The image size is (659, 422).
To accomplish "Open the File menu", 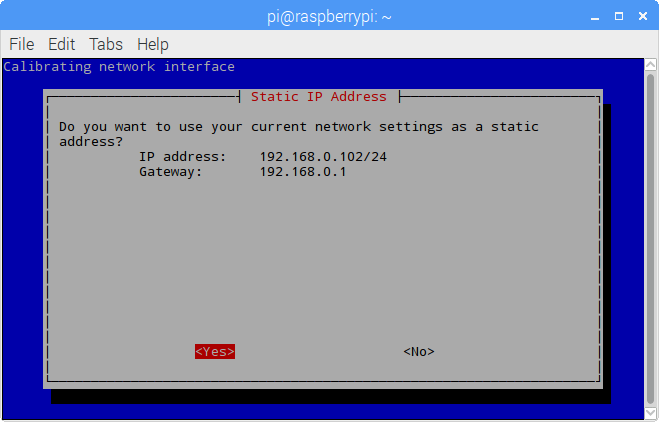I will coord(21,44).
